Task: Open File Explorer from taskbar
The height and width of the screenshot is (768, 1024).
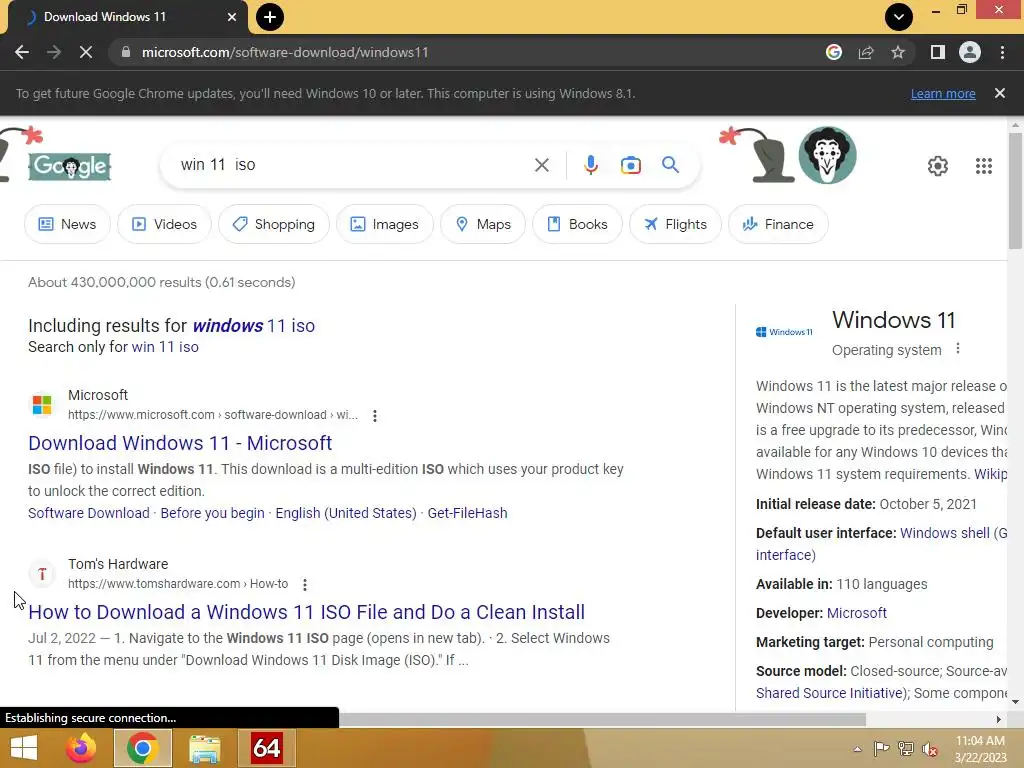Action: [x=204, y=748]
